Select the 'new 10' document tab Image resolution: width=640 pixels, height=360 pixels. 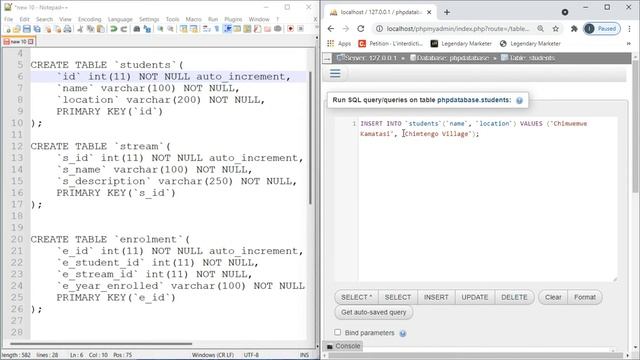point(19,42)
